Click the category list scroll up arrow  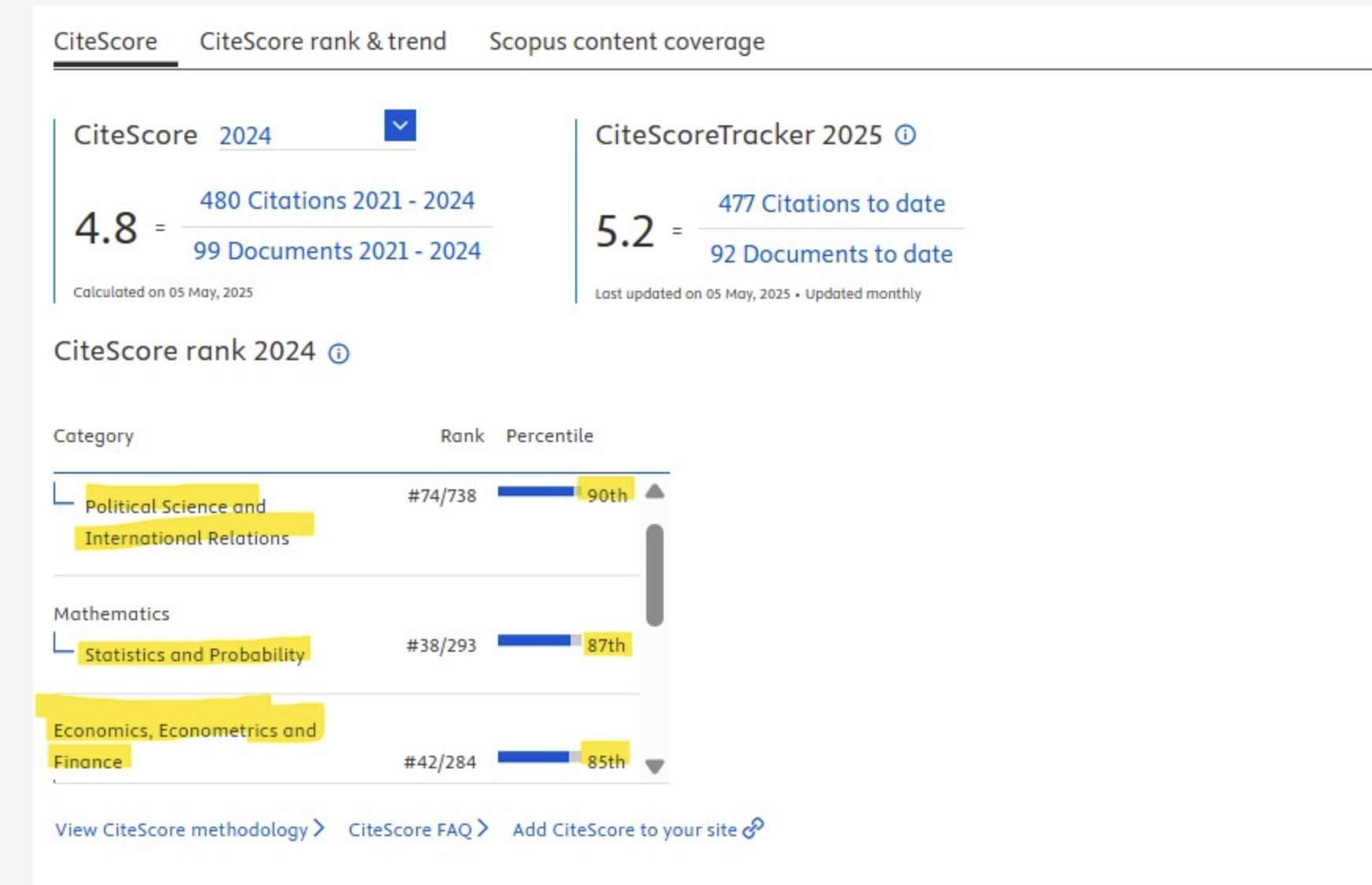[654, 492]
